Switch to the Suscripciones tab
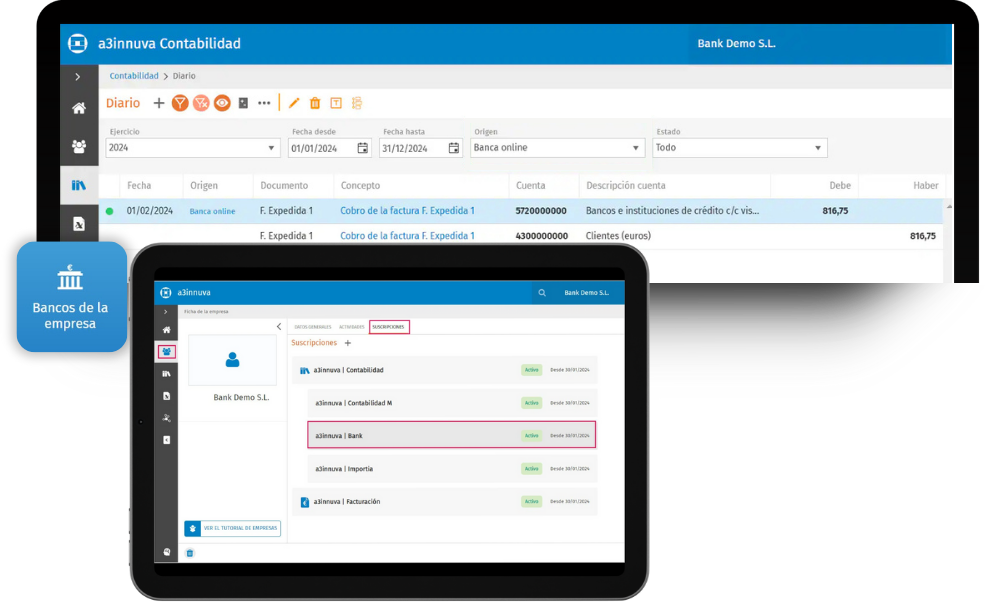Image resolution: width=990 pixels, height=602 pixels. point(389,327)
